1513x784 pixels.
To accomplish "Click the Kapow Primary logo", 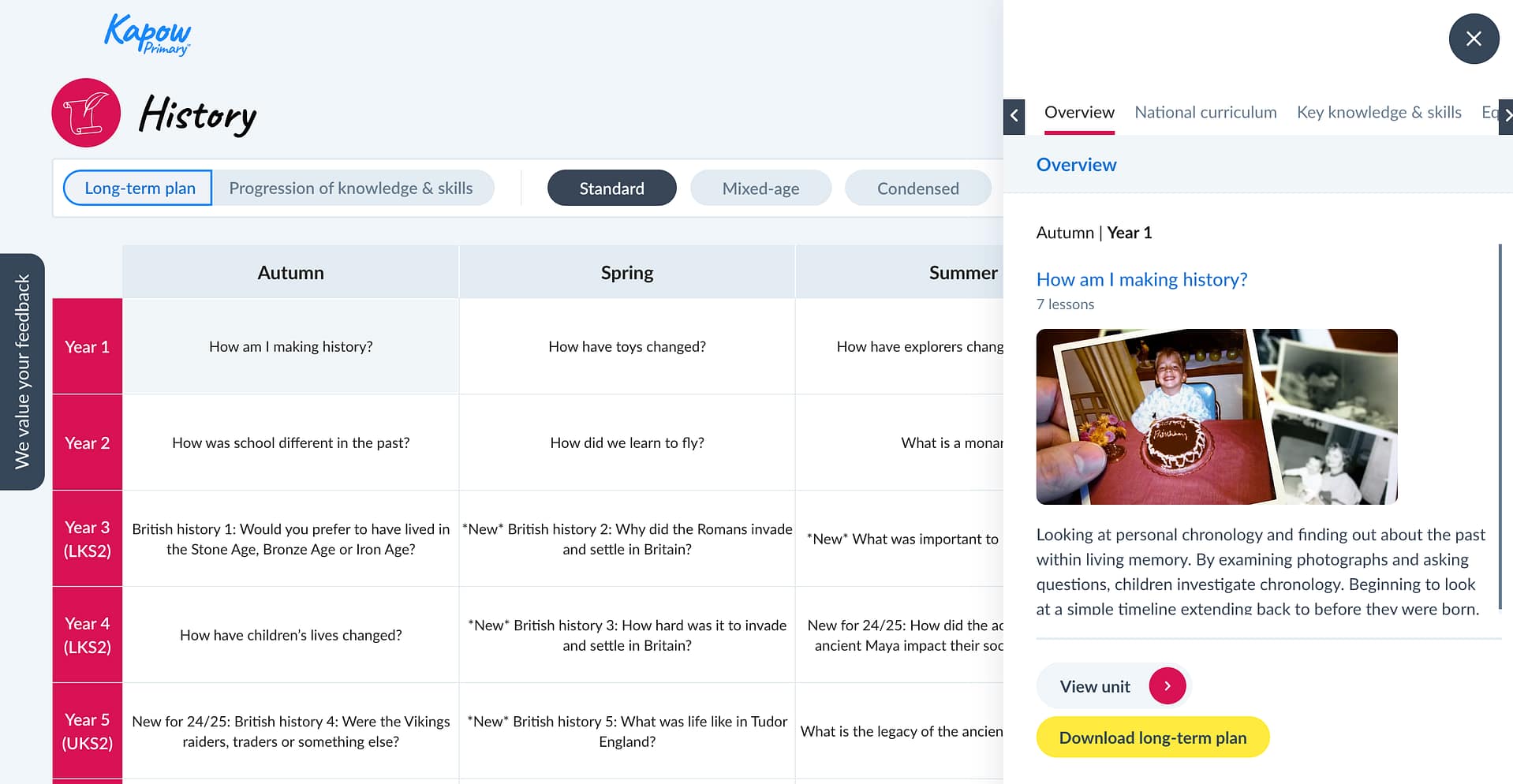I will 148,35.
